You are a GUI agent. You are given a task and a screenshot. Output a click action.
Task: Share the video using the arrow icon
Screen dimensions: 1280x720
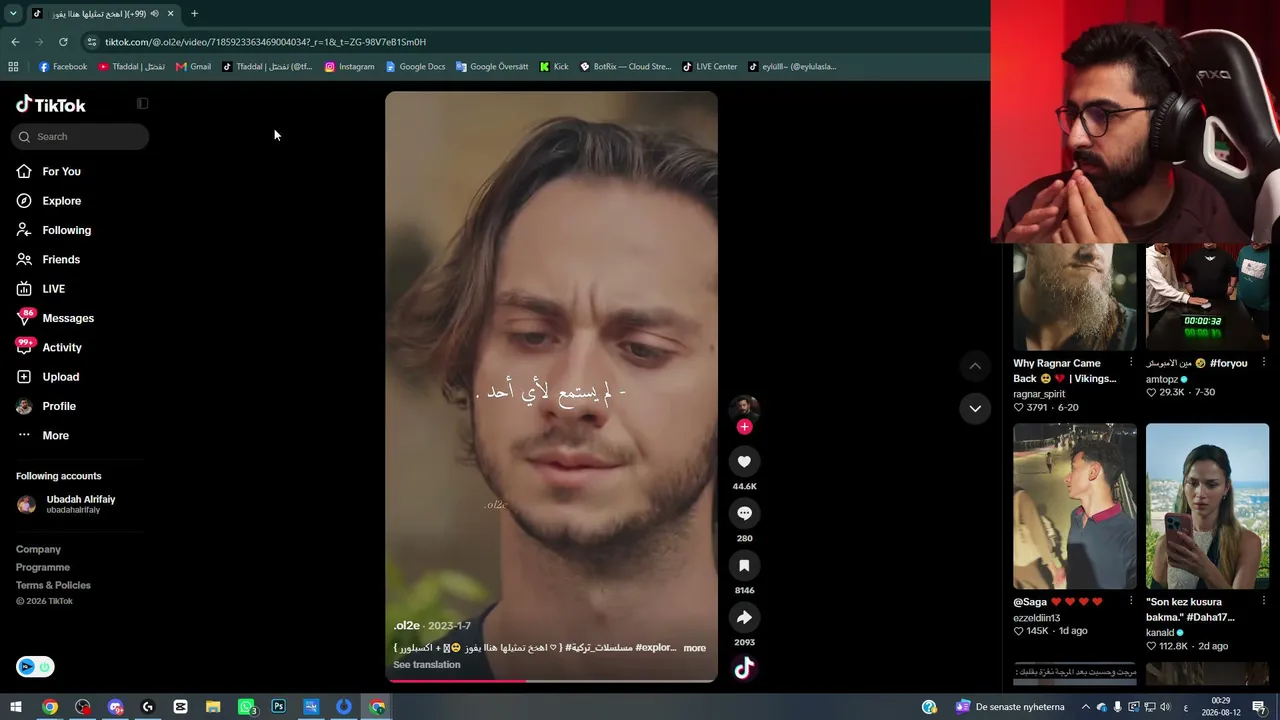pyautogui.click(x=744, y=617)
